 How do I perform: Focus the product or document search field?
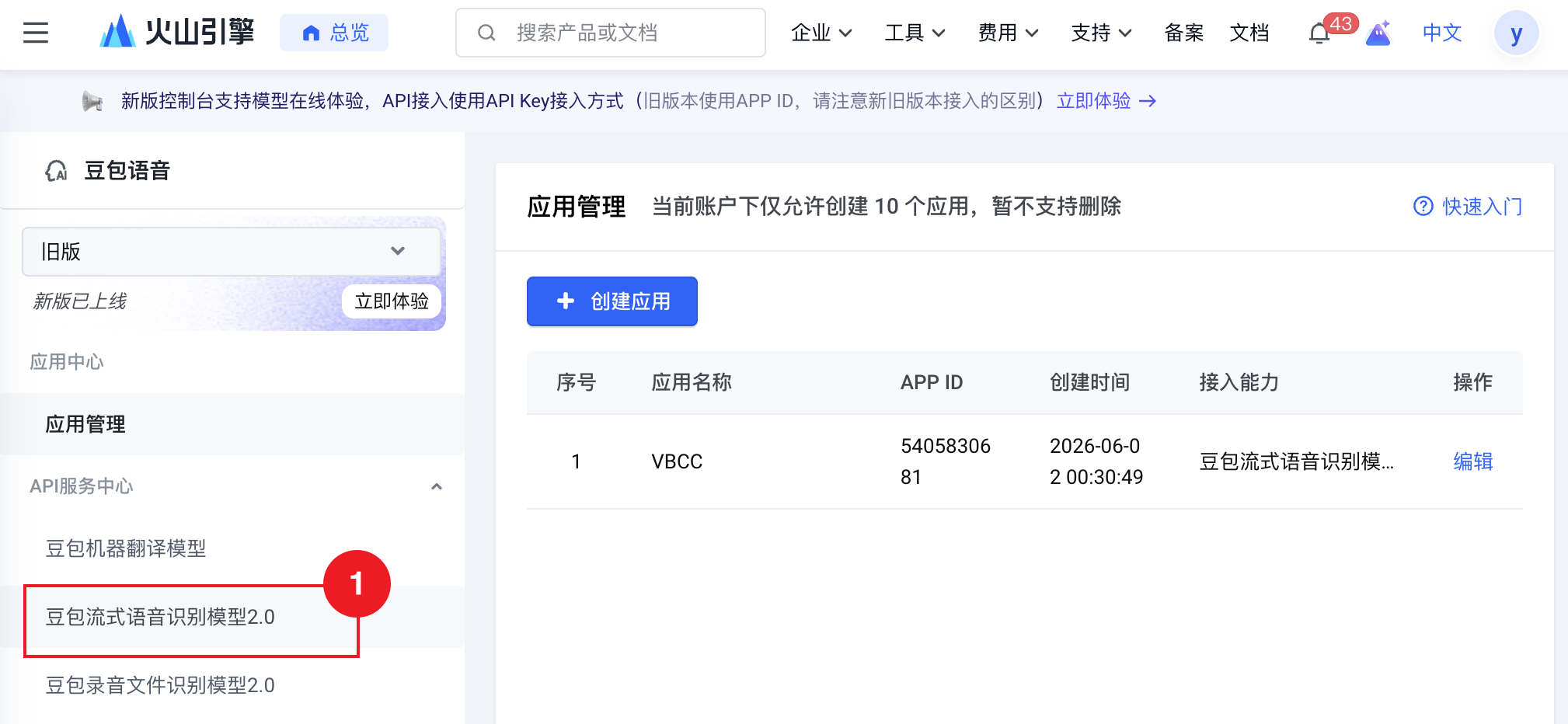tap(611, 33)
